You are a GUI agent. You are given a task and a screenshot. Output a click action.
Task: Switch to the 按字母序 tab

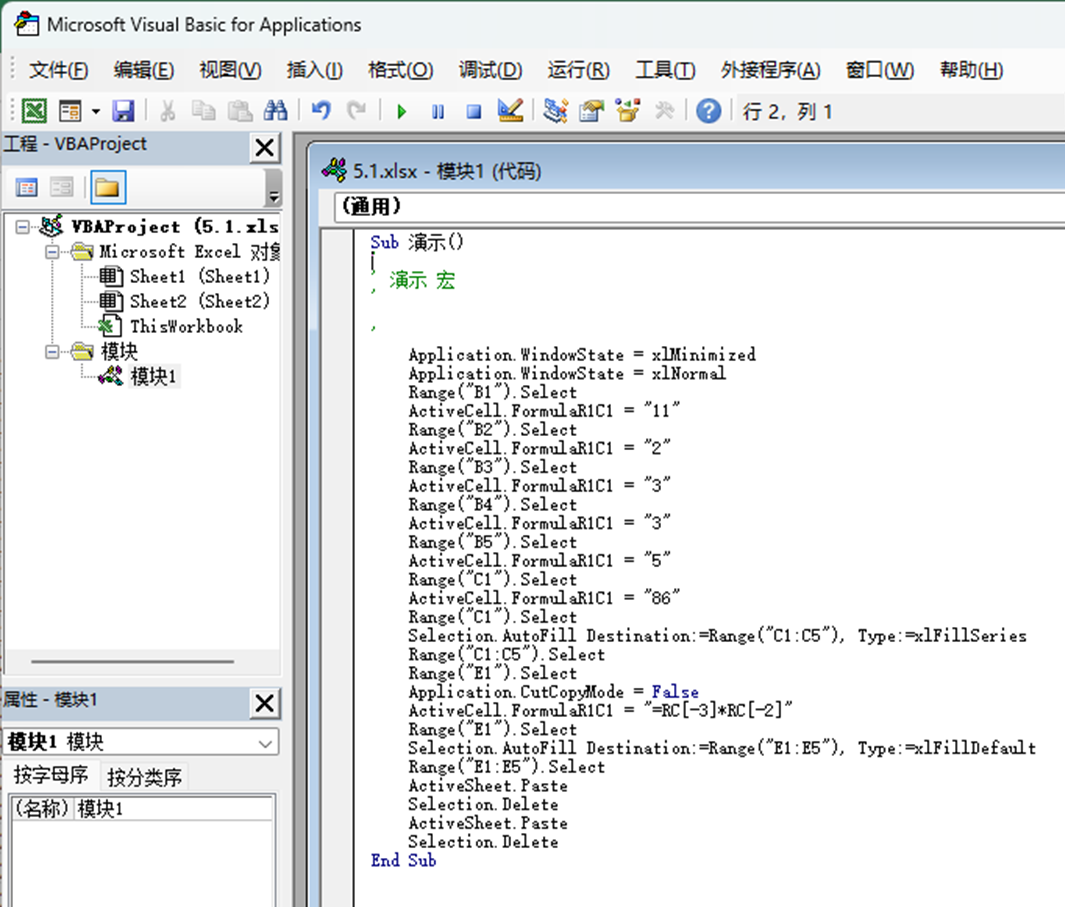click(x=52, y=775)
